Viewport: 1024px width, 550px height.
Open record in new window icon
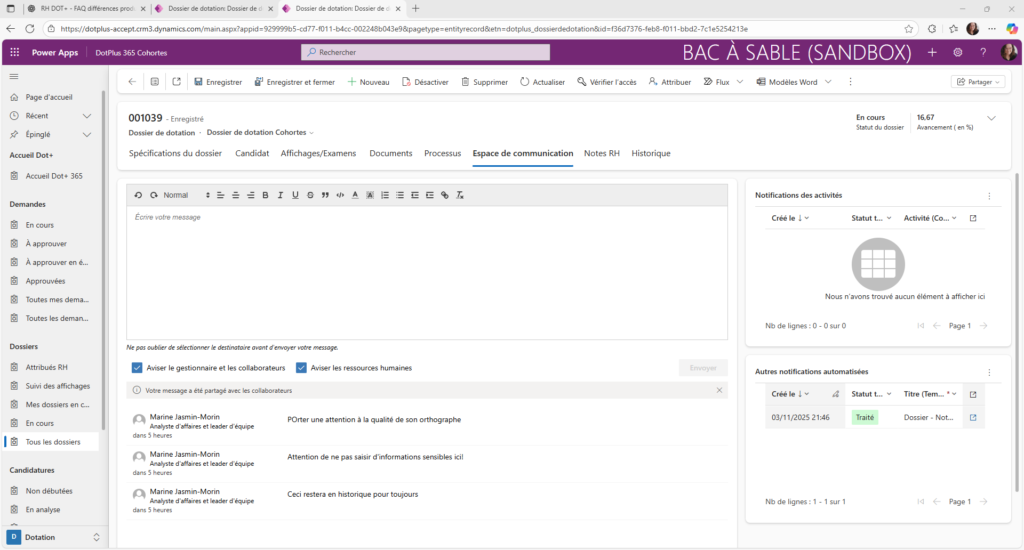(x=177, y=82)
